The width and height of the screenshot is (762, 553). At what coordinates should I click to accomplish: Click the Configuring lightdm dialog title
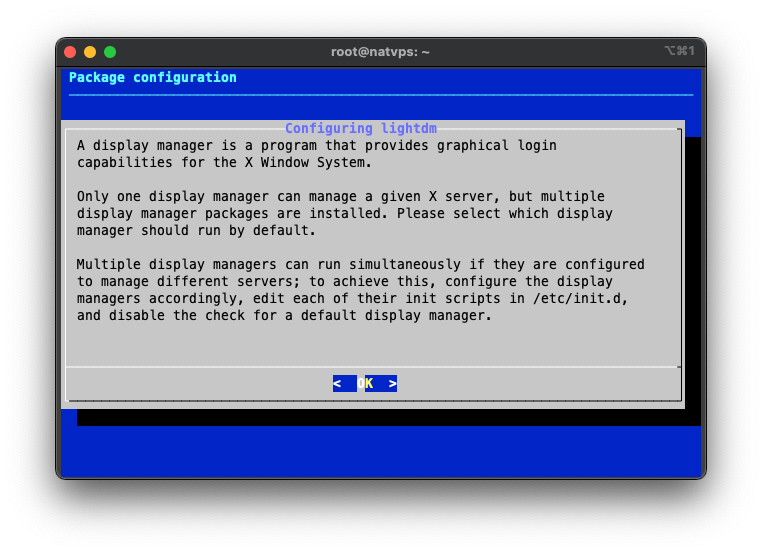point(361,129)
